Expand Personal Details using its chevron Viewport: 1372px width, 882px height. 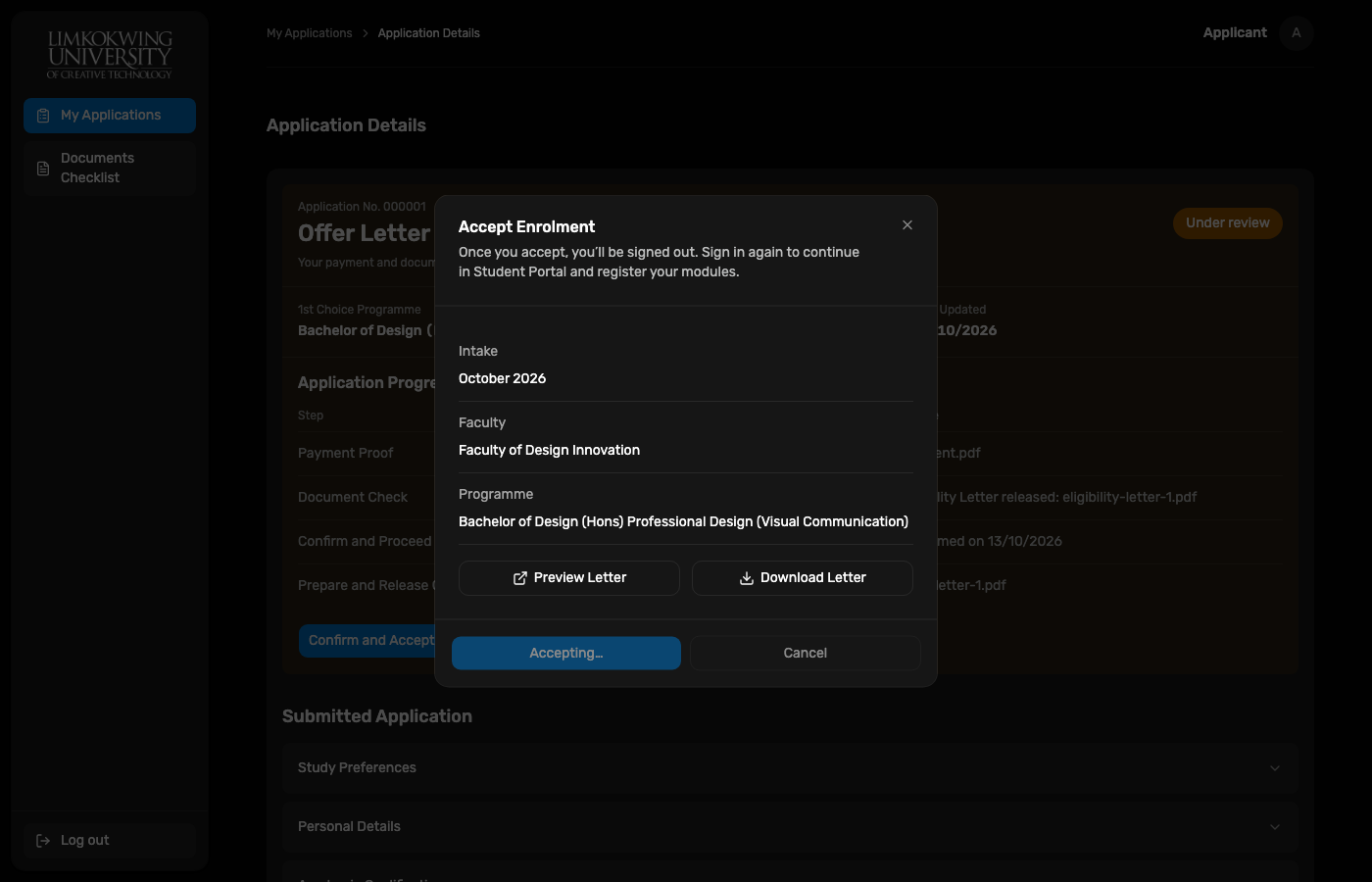[1275, 827]
